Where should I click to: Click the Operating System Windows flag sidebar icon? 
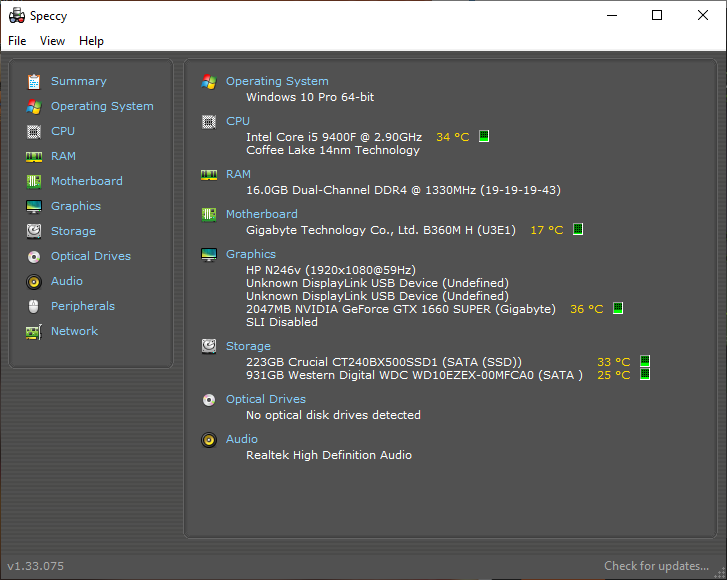[x=34, y=107]
